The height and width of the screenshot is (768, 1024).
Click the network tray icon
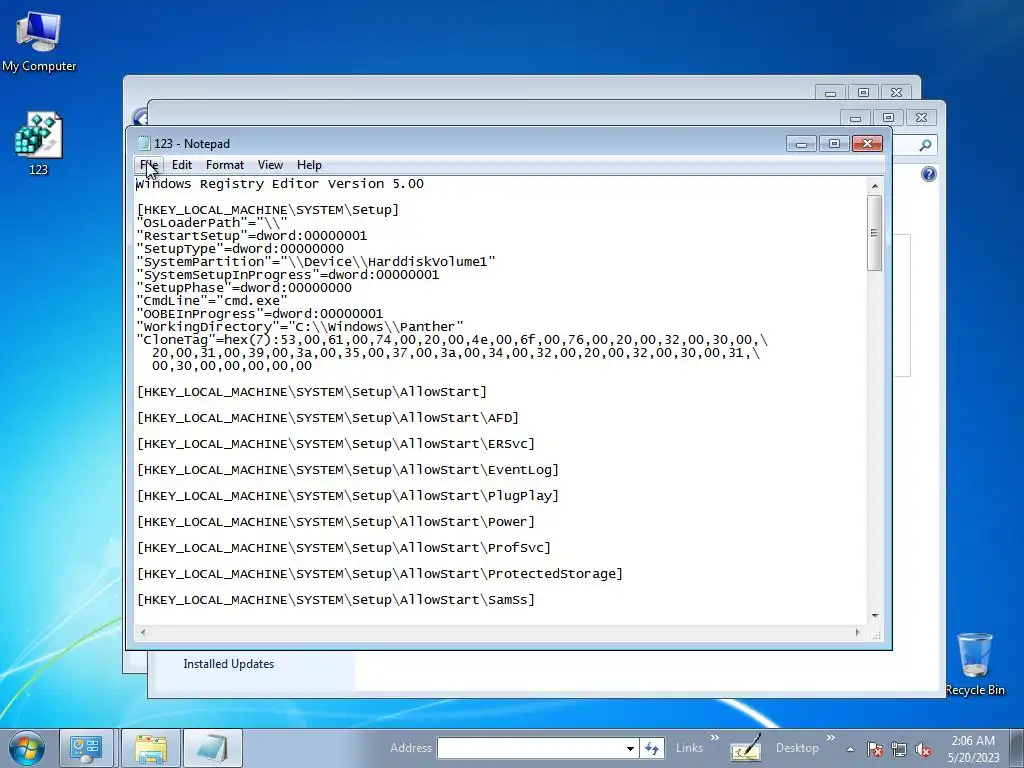899,749
